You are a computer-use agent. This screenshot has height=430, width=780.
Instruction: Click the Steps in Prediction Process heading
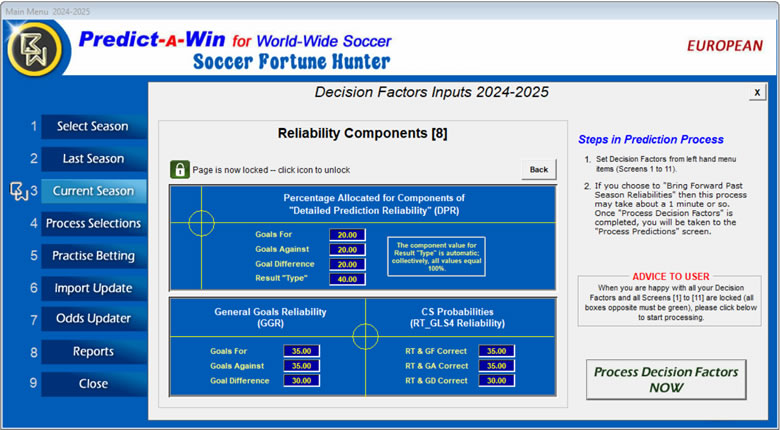point(651,140)
